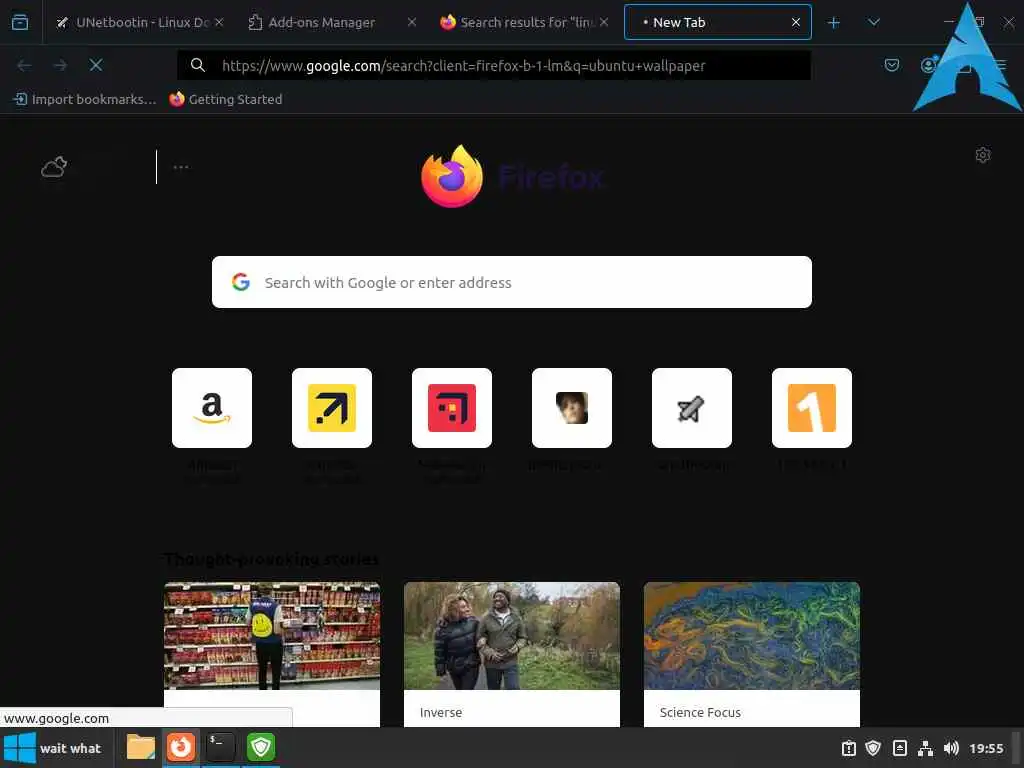The height and width of the screenshot is (768, 1024).
Task: Go back one page
Action: [24, 65]
